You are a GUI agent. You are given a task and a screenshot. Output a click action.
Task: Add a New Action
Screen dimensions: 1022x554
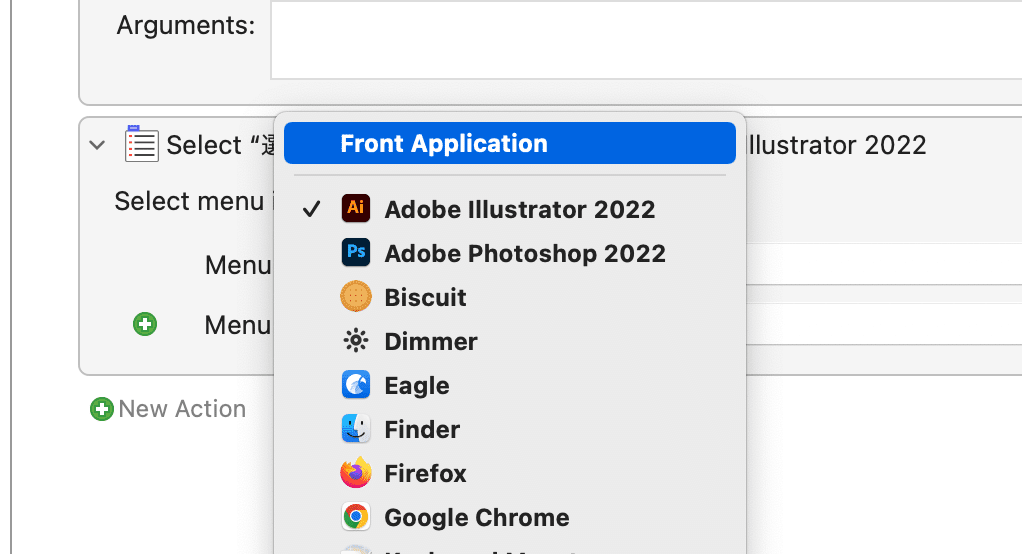coord(168,409)
